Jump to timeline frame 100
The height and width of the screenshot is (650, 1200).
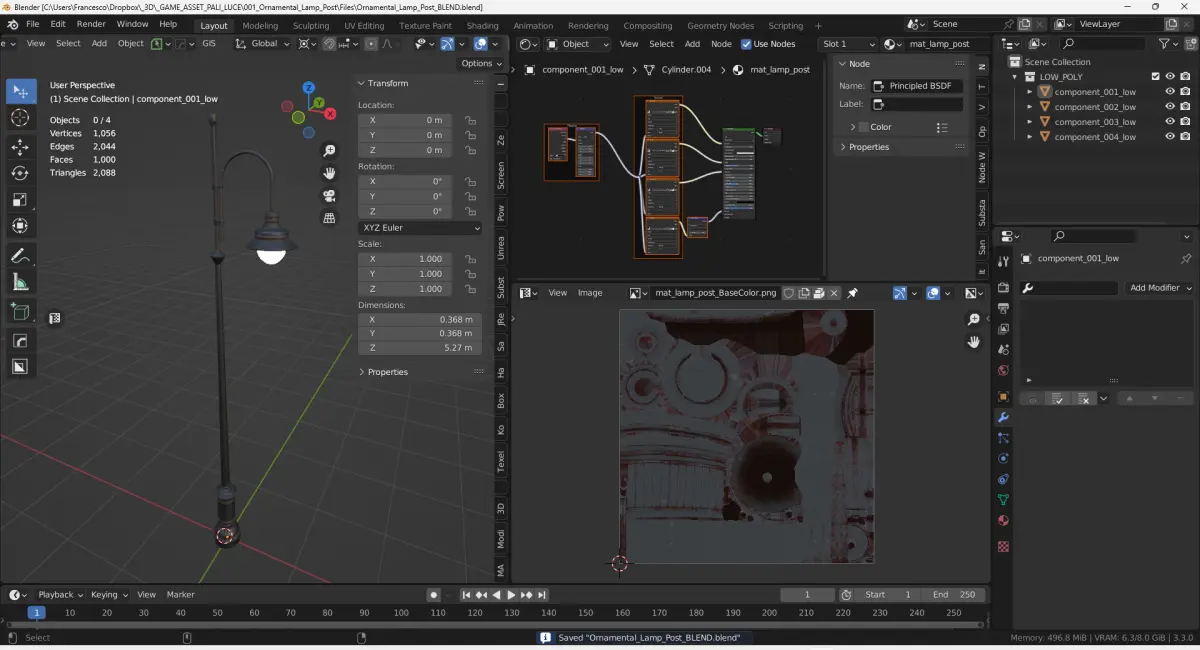[401, 613]
